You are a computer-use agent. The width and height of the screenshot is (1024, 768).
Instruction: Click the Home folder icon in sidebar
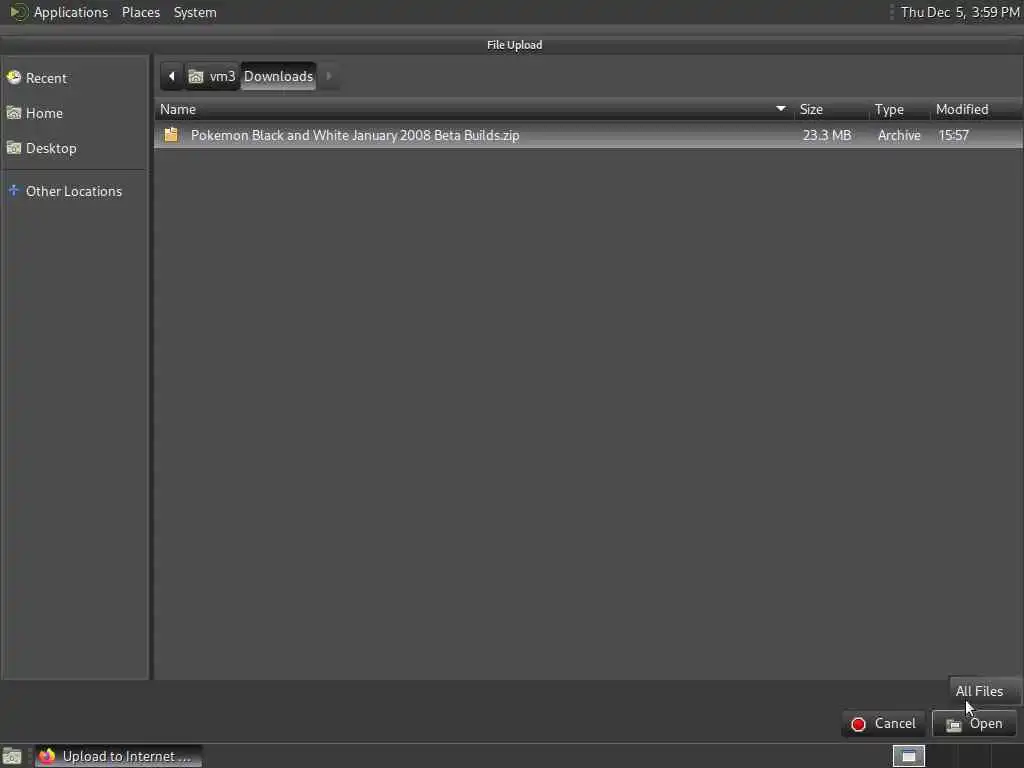coord(14,113)
